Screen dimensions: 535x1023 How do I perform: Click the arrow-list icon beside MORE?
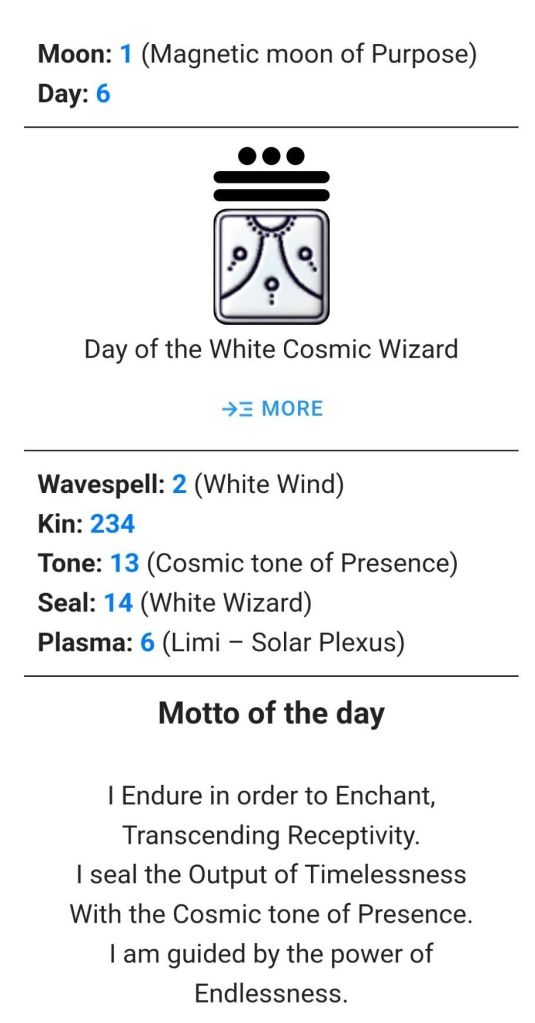[x=237, y=409]
